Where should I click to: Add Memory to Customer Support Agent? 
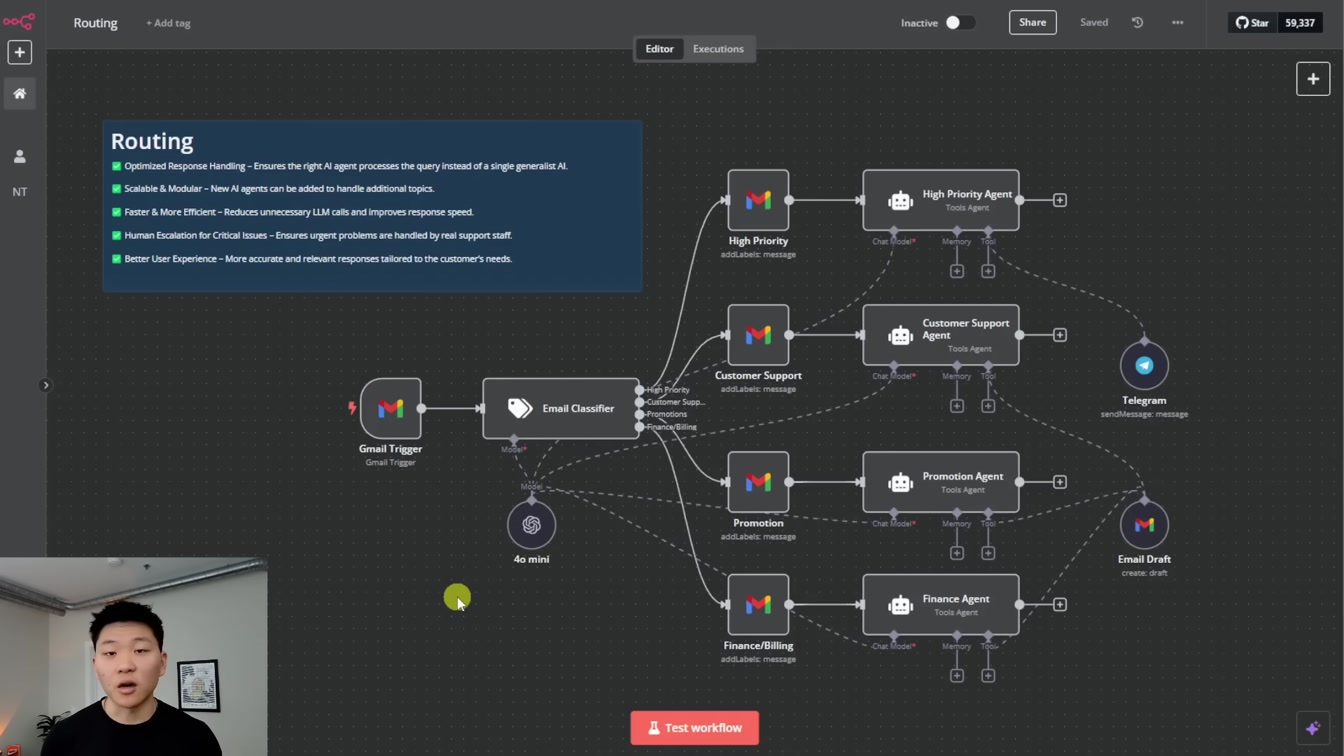coord(957,406)
